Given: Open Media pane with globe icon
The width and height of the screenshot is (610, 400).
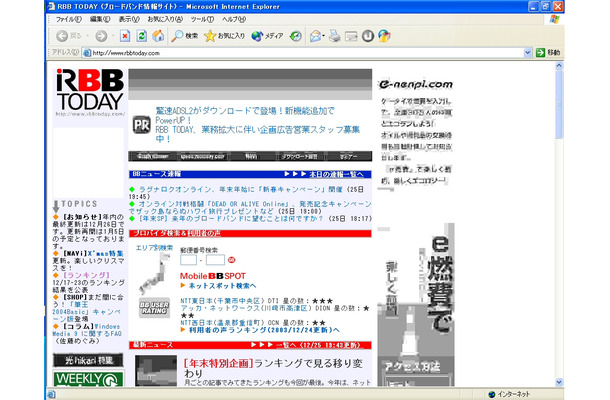Looking at the screenshot, I should pyautogui.click(x=267, y=36).
